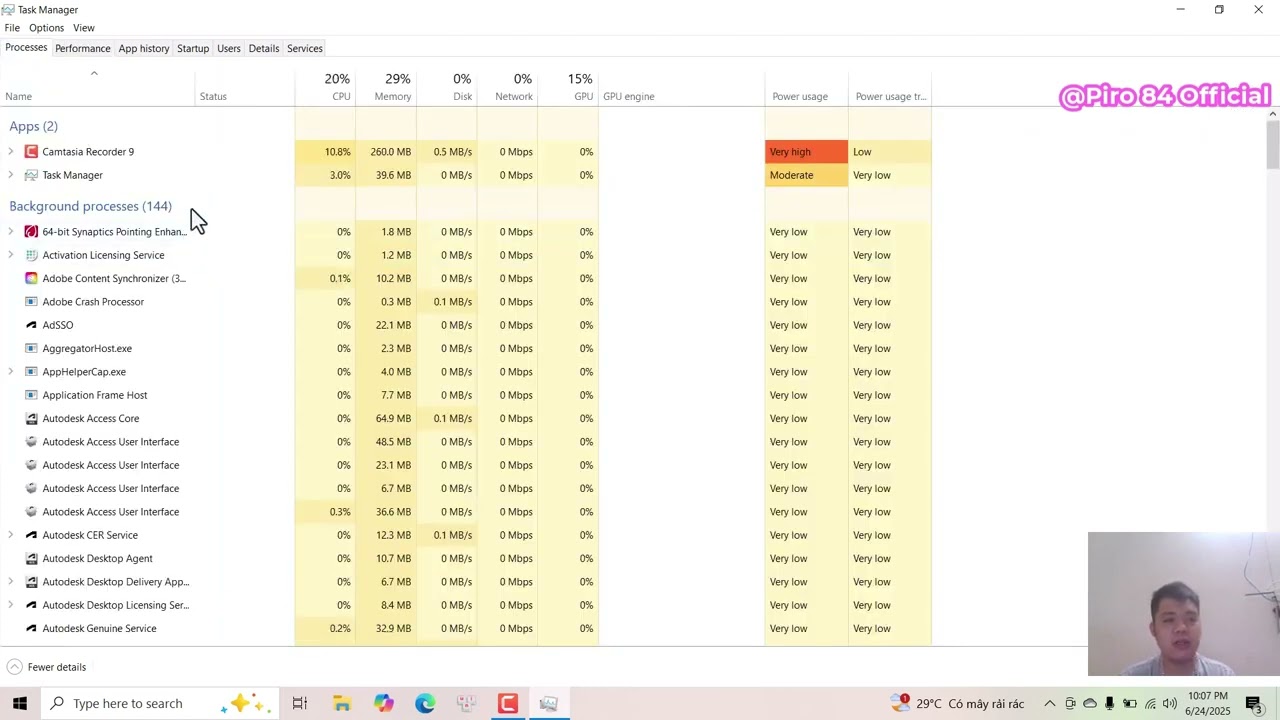The height and width of the screenshot is (720, 1280).
Task: Sort processes by Network column
Action: pyautogui.click(x=508, y=87)
